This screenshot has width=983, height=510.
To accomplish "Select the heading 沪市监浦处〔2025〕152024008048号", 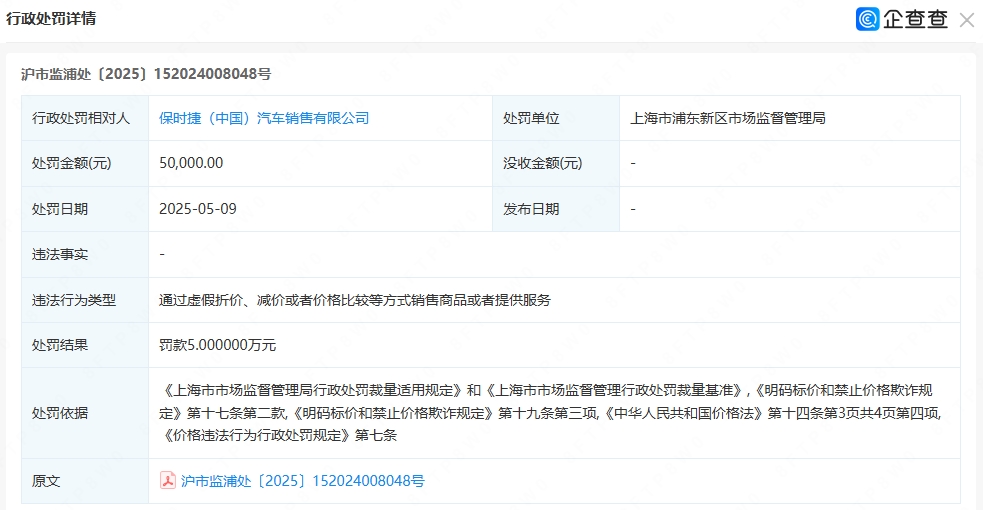I will coord(146,74).
